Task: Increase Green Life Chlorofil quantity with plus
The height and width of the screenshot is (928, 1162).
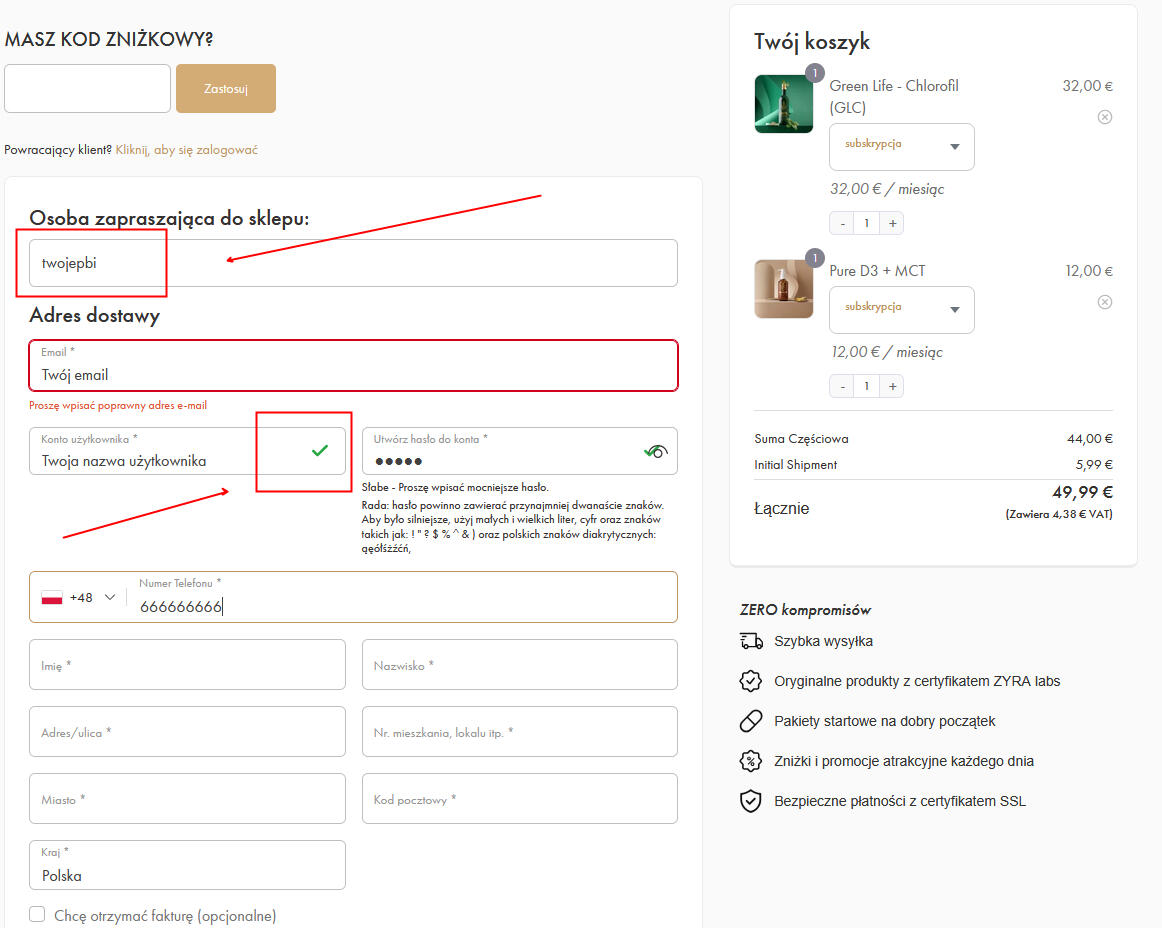Action: (892, 223)
